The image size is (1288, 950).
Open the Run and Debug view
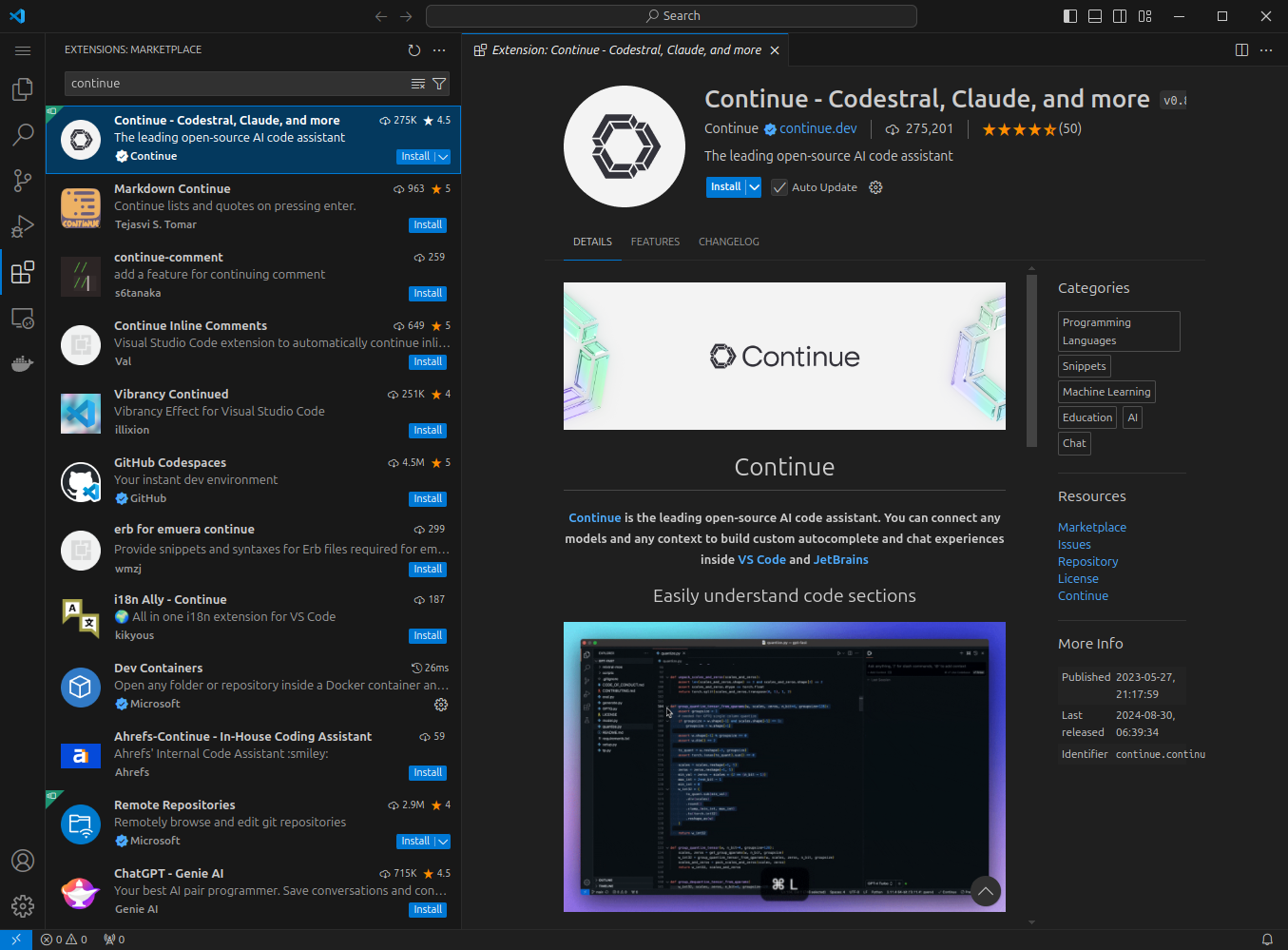(22, 226)
